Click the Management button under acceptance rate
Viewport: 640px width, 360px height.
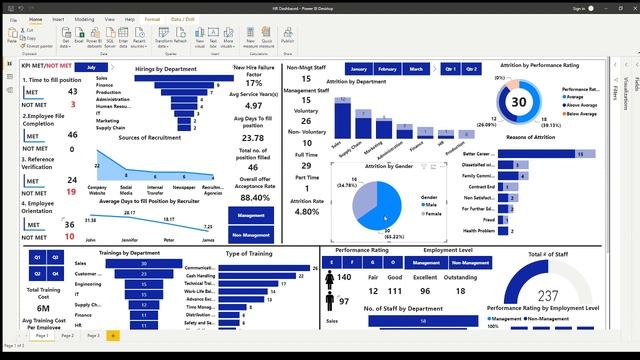[251, 215]
